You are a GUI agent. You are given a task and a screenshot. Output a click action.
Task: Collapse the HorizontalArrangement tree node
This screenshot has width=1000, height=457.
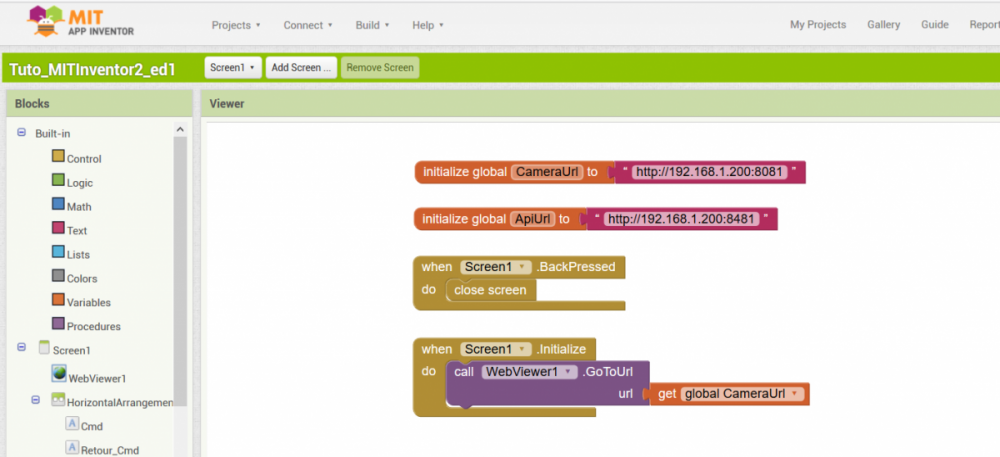[x=36, y=400]
